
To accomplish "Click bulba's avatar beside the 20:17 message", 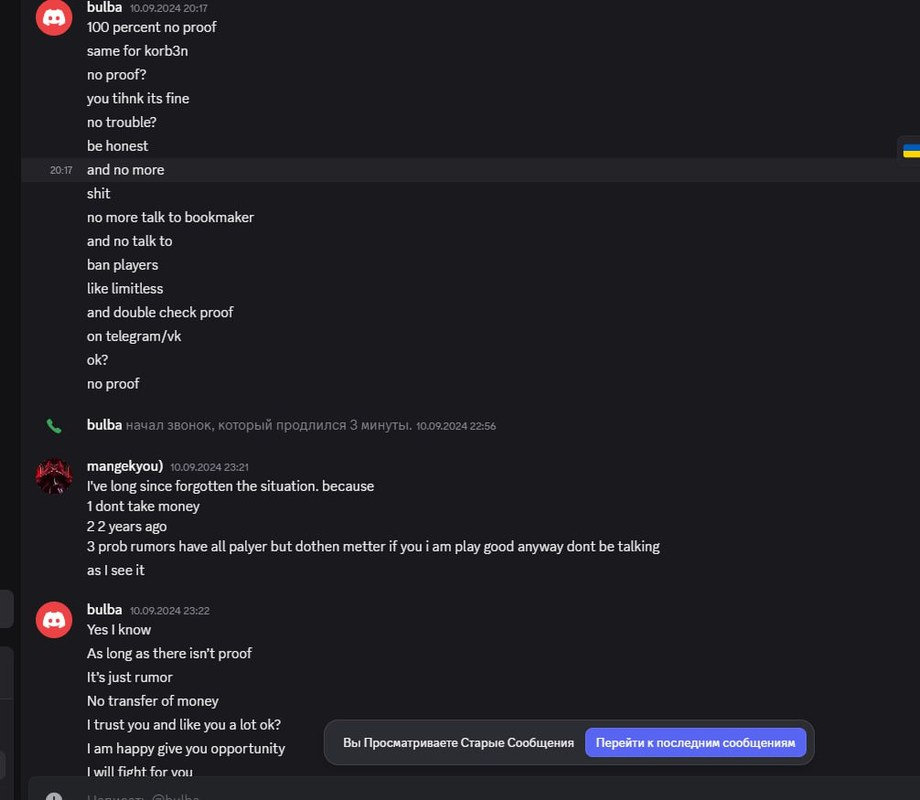I will [x=54, y=17].
